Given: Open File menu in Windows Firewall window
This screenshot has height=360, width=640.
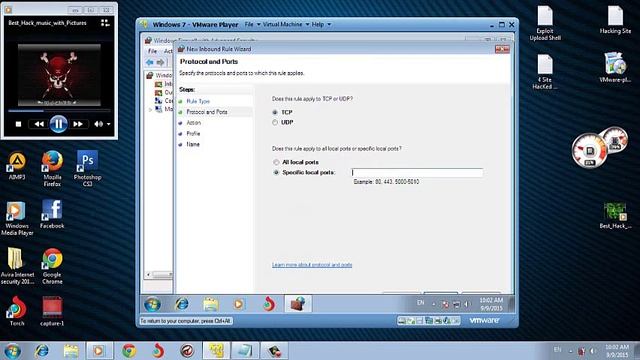Looking at the screenshot, I should click(x=152, y=51).
